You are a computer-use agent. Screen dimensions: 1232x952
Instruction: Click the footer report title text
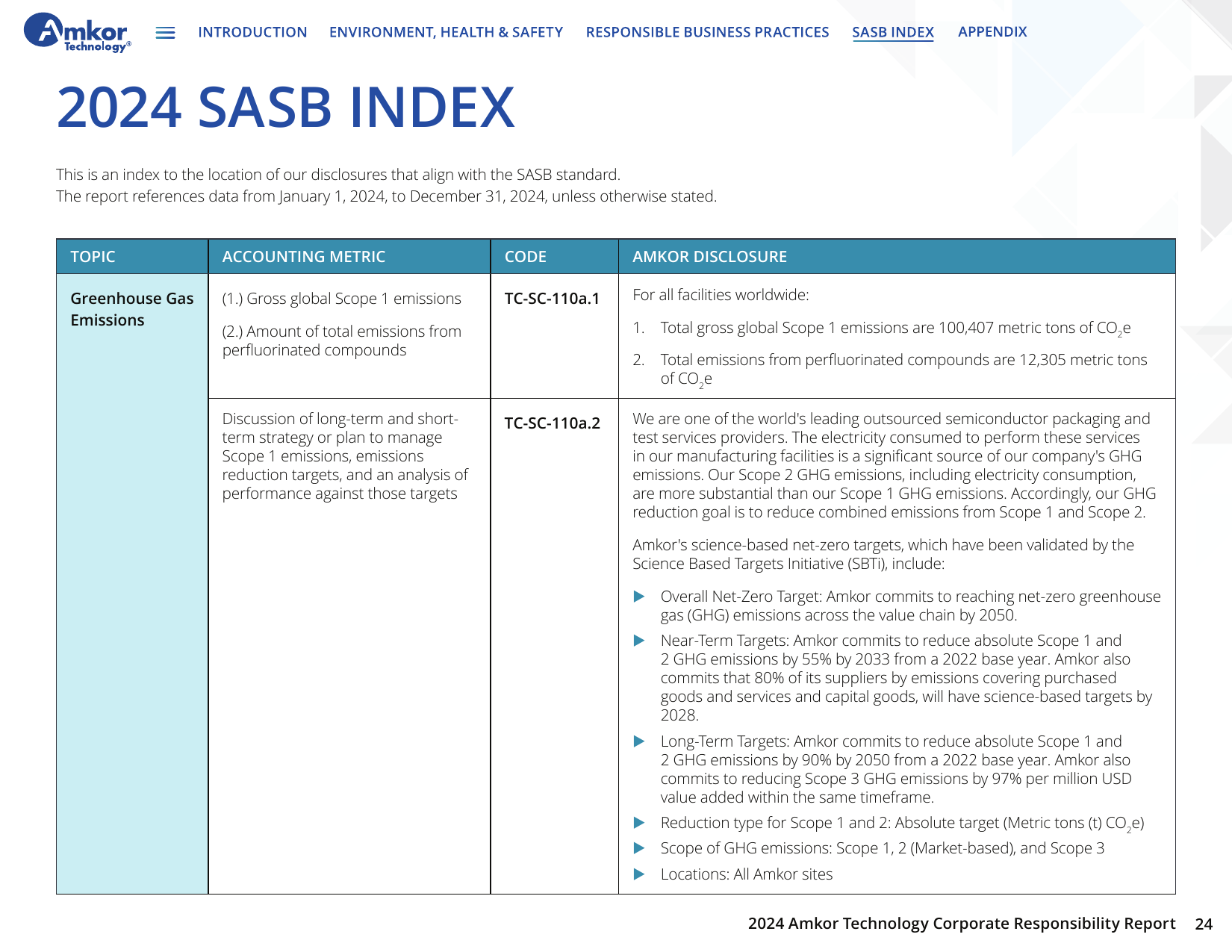[x=962, y=924]
